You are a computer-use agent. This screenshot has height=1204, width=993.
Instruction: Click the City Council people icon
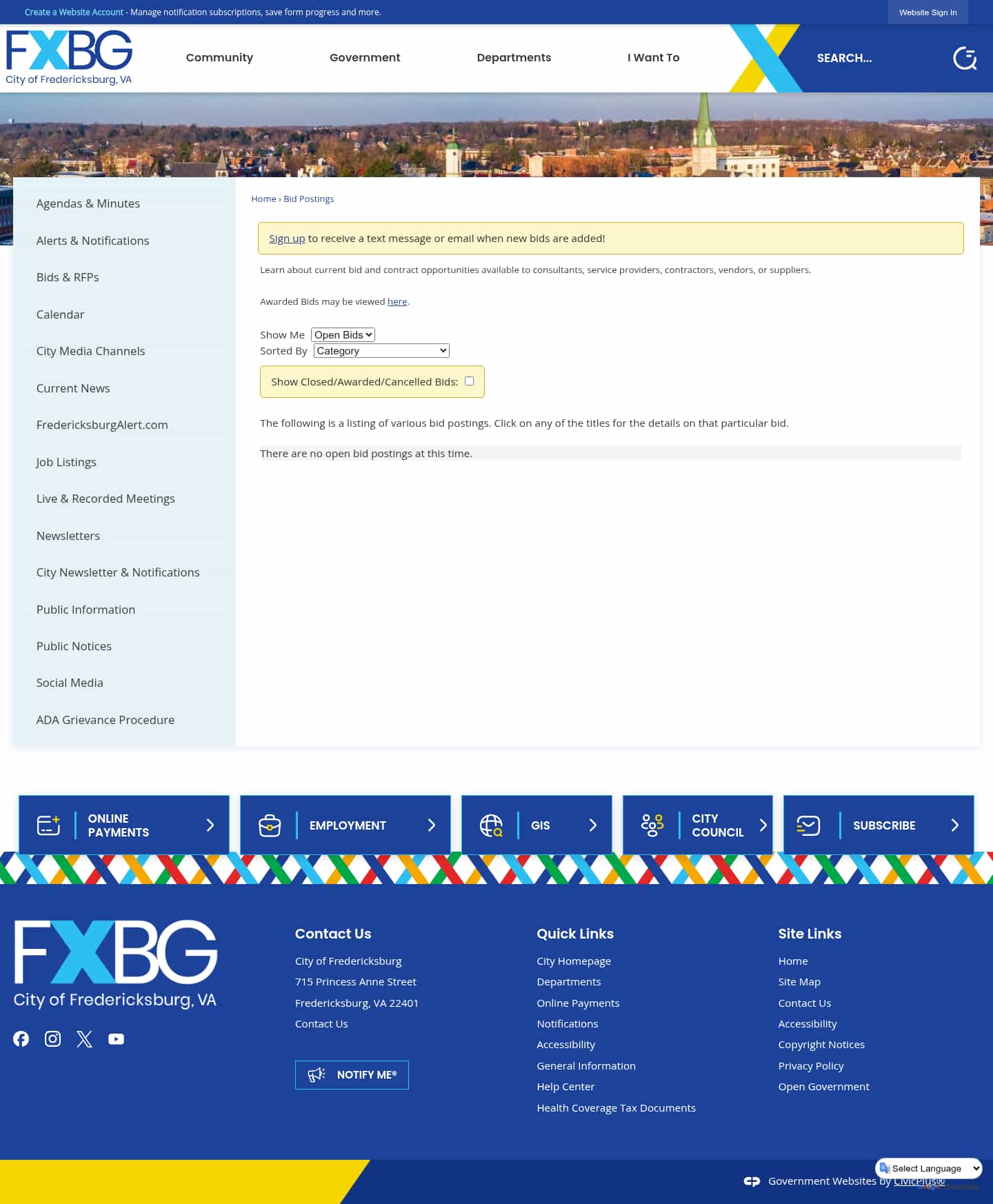pyautogui.click(x=652, y=825)
